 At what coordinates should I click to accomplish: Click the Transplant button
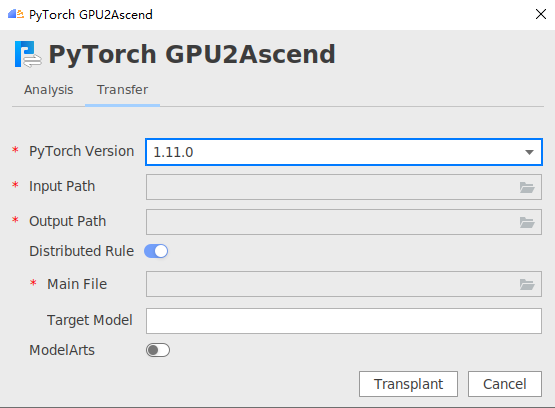click(x=408, y=384)
